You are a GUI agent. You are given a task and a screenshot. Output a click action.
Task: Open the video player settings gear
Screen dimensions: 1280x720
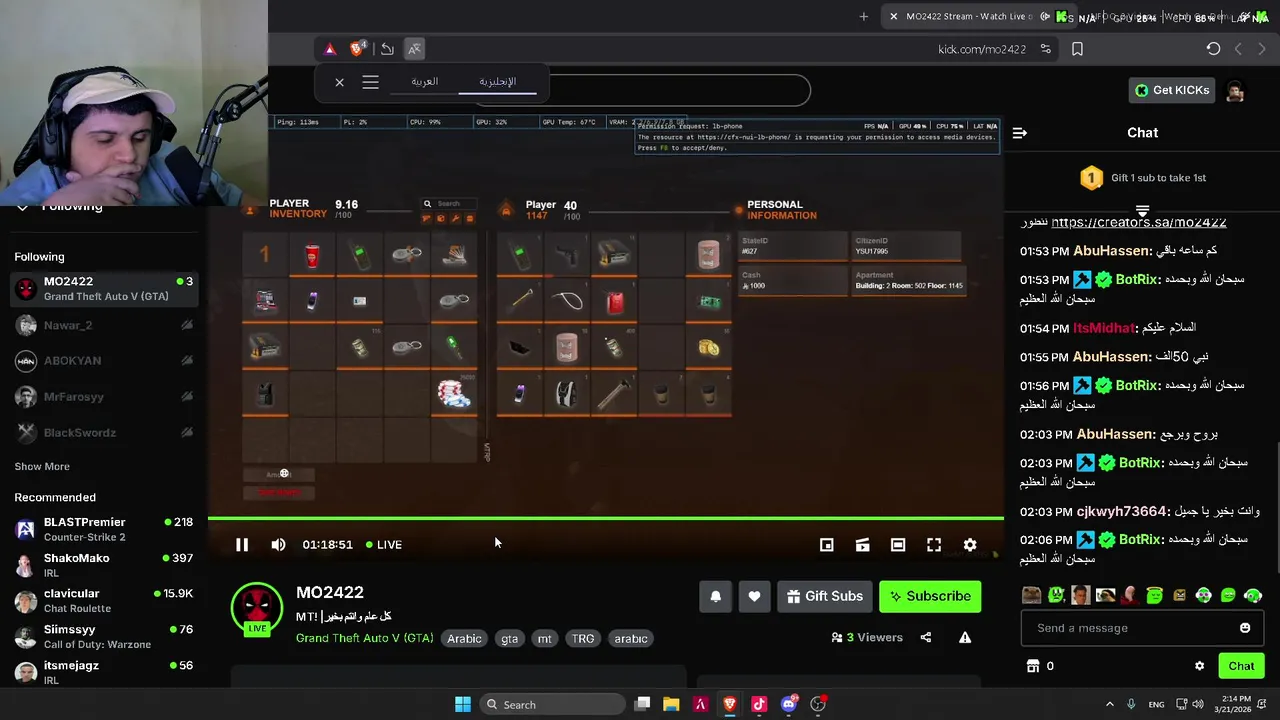pos(970,545)
